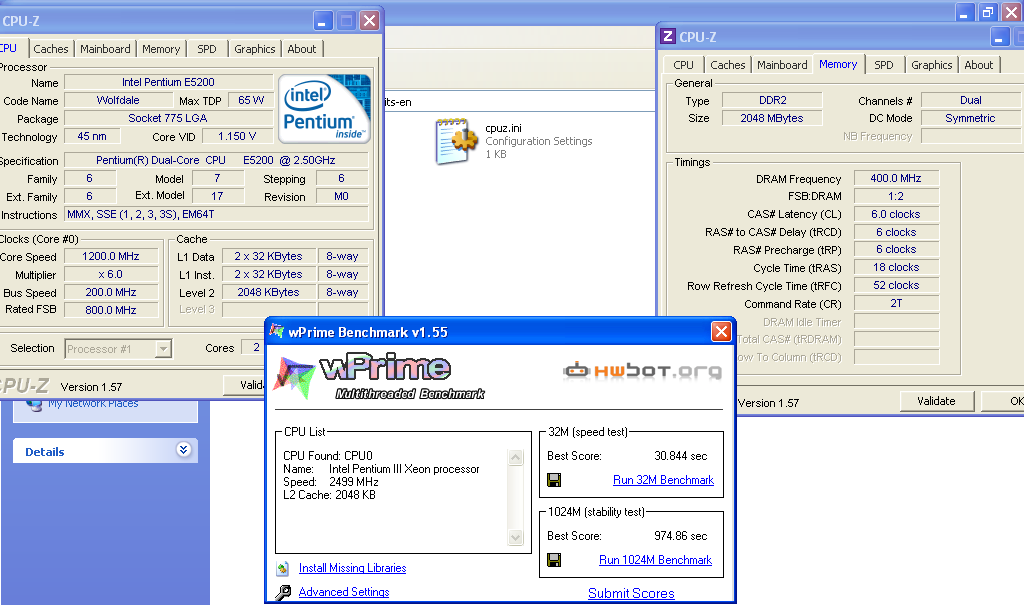Switch to About tab in right CPU-Z

click(x=978, y=65)
